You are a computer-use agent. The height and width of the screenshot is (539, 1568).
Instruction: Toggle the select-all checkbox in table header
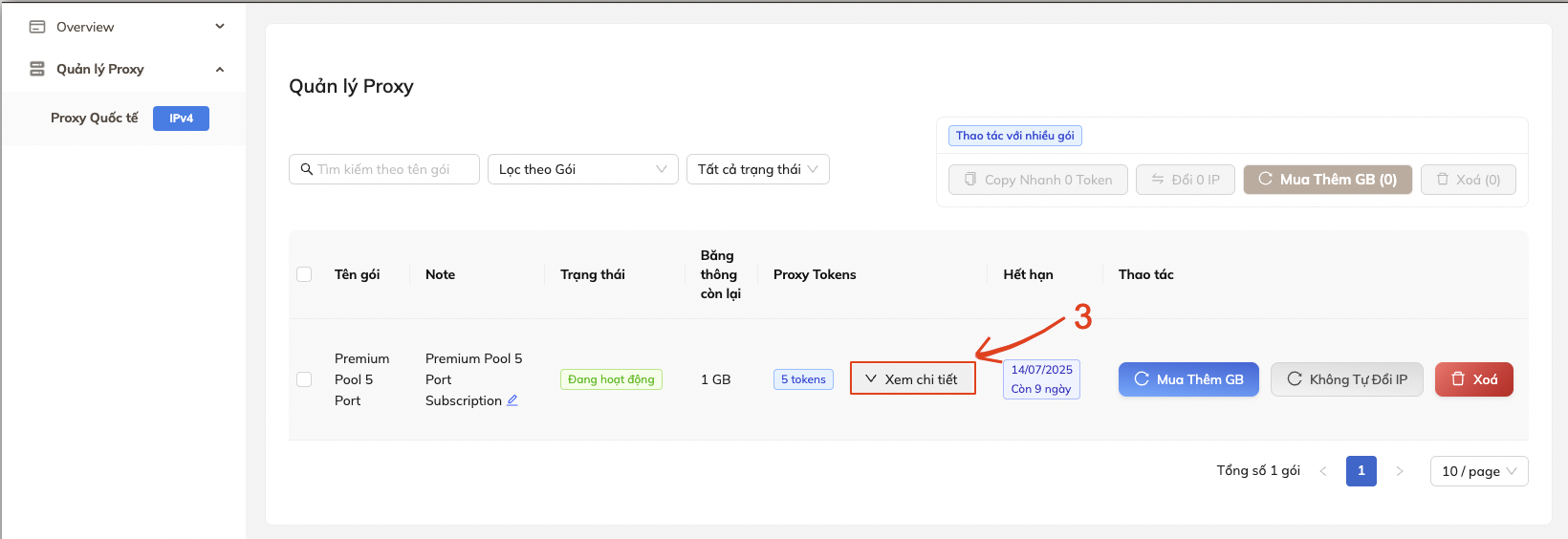tap(304, 274)
